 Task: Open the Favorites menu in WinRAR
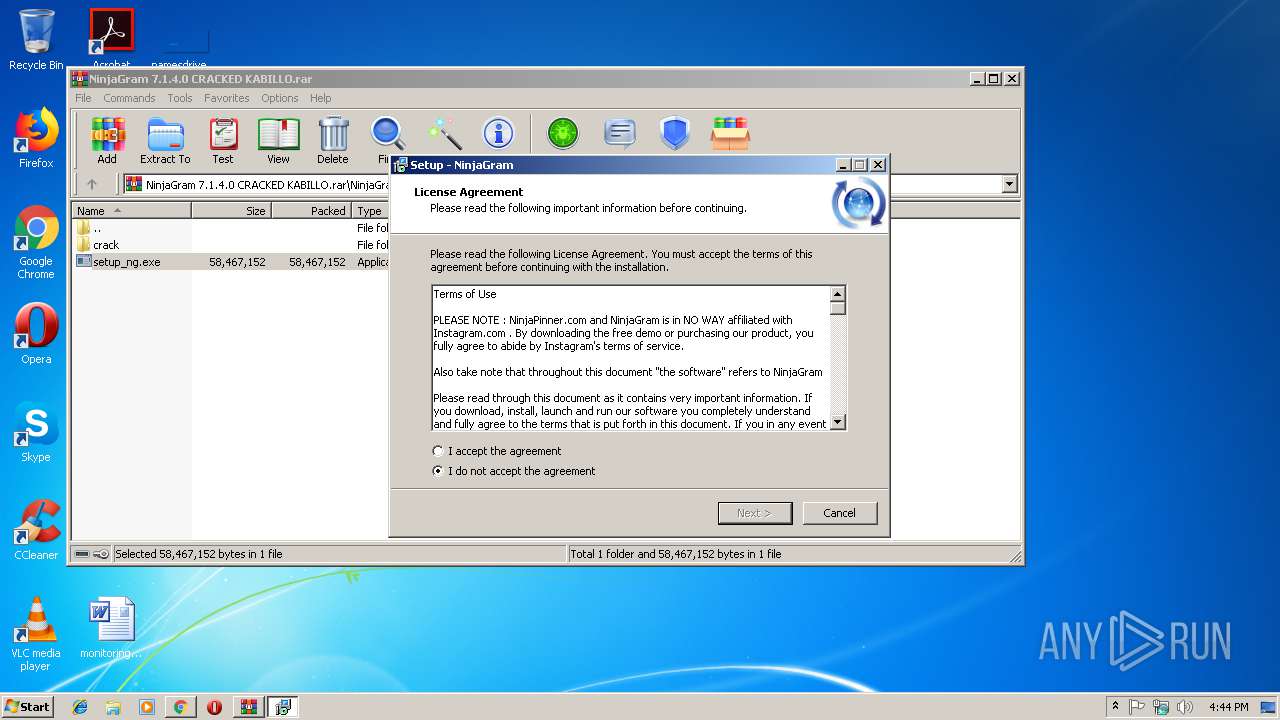point(227,98)
